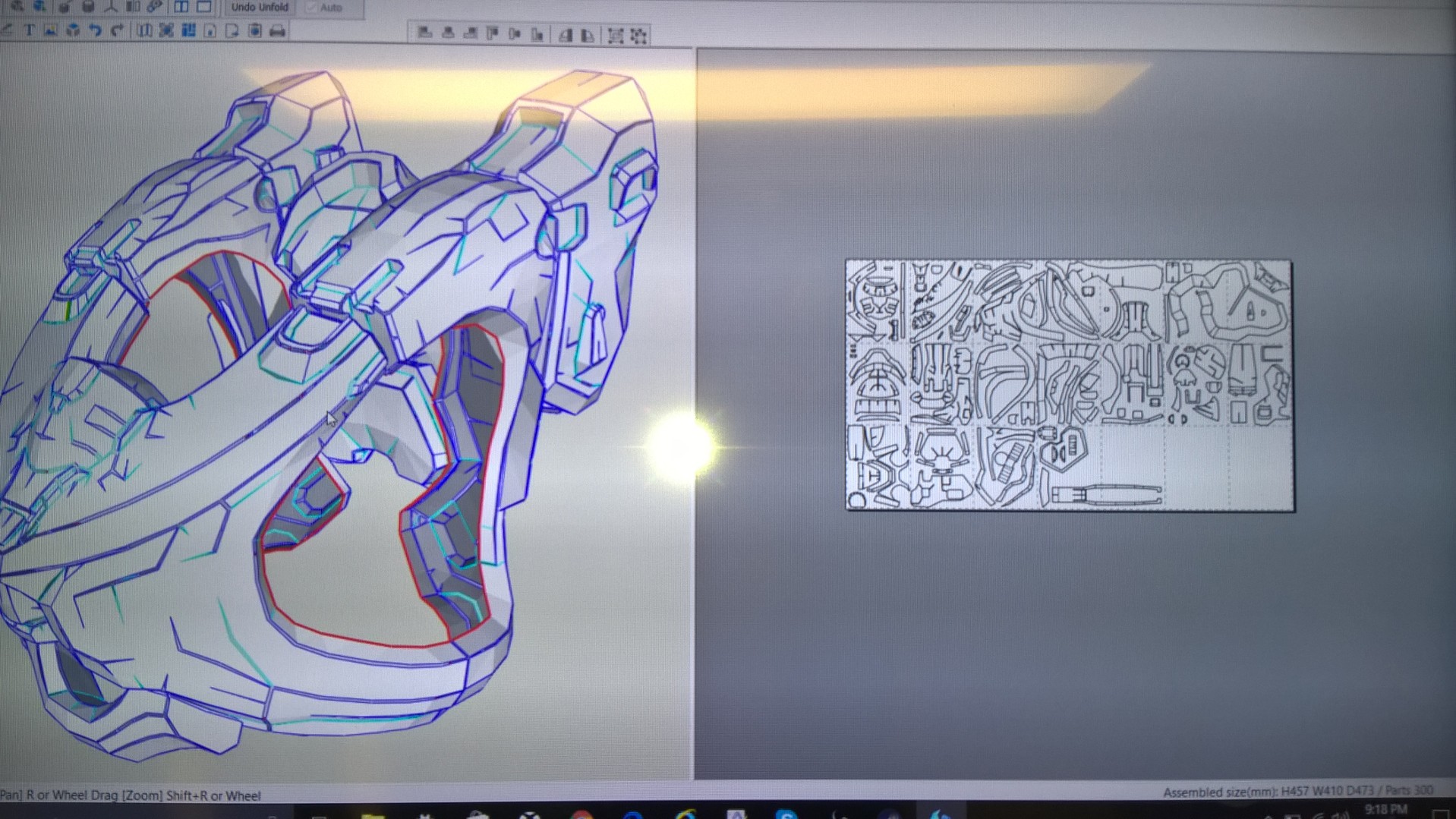
Task: Click the cylinder icon in top toolbar
Action: pos(88,7)
